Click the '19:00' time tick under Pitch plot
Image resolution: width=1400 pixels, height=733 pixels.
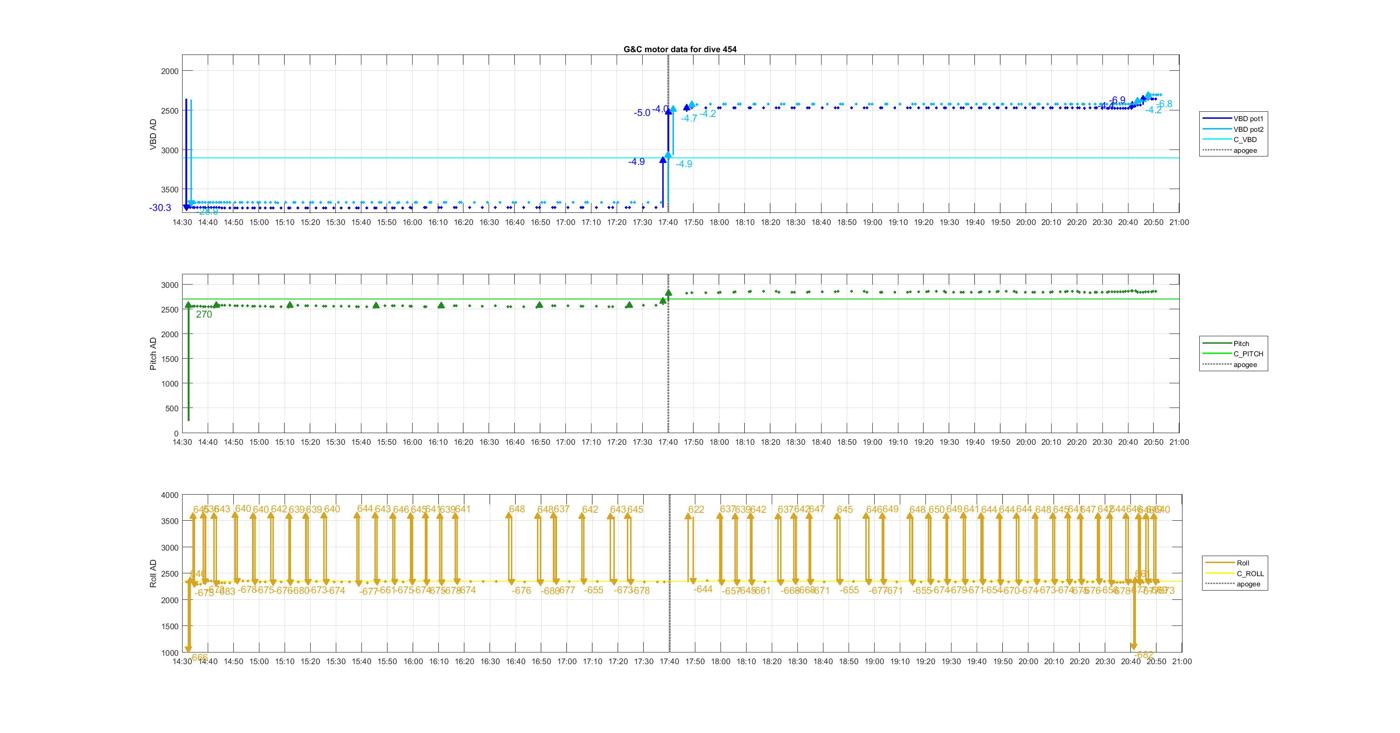(873, 442)
